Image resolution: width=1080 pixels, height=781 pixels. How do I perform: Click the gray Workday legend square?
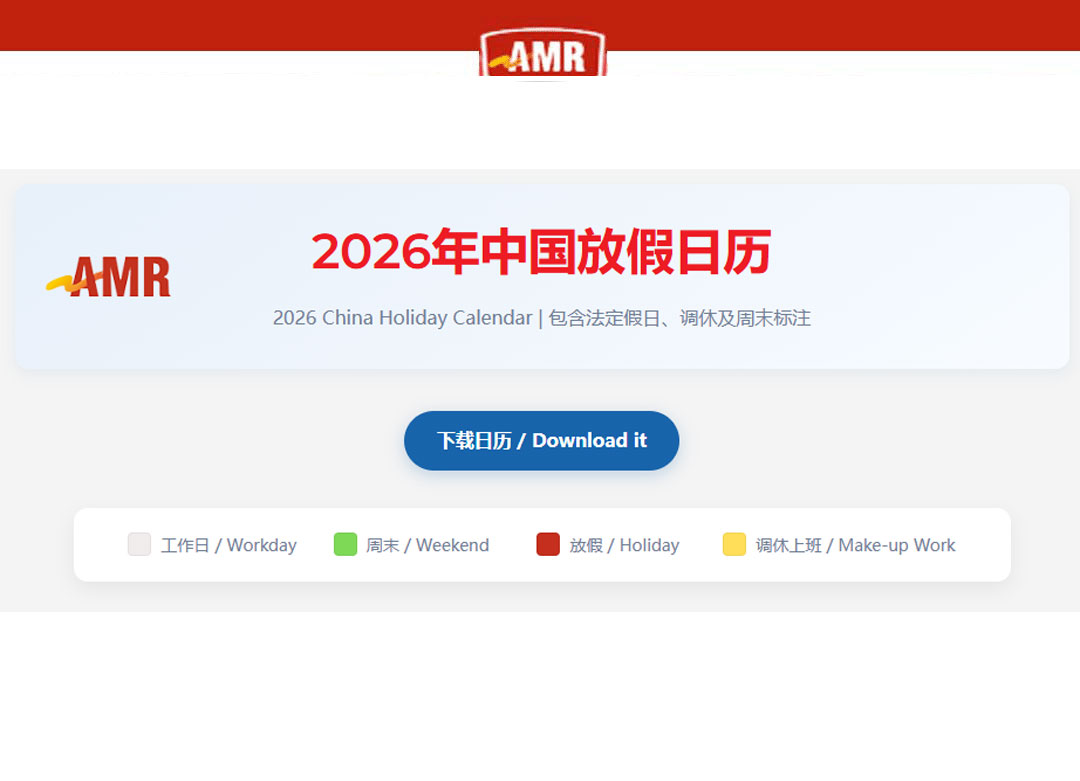click(139, 544)
